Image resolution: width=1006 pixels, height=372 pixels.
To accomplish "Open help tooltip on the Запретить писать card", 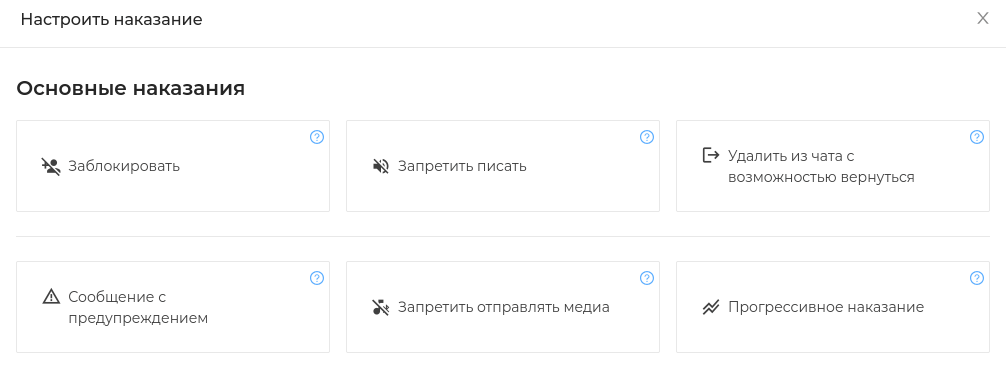I will tap(647, 137).
